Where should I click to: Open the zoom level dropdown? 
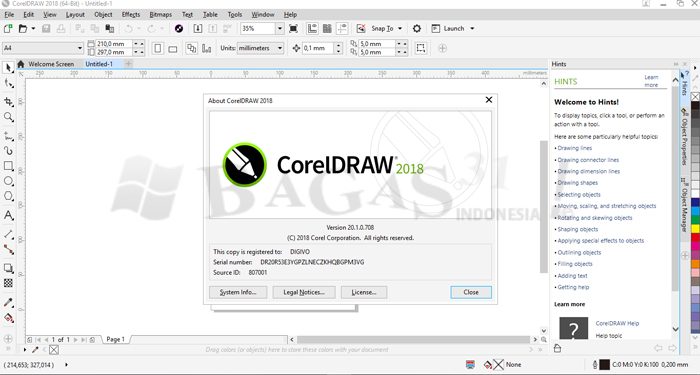280,29
